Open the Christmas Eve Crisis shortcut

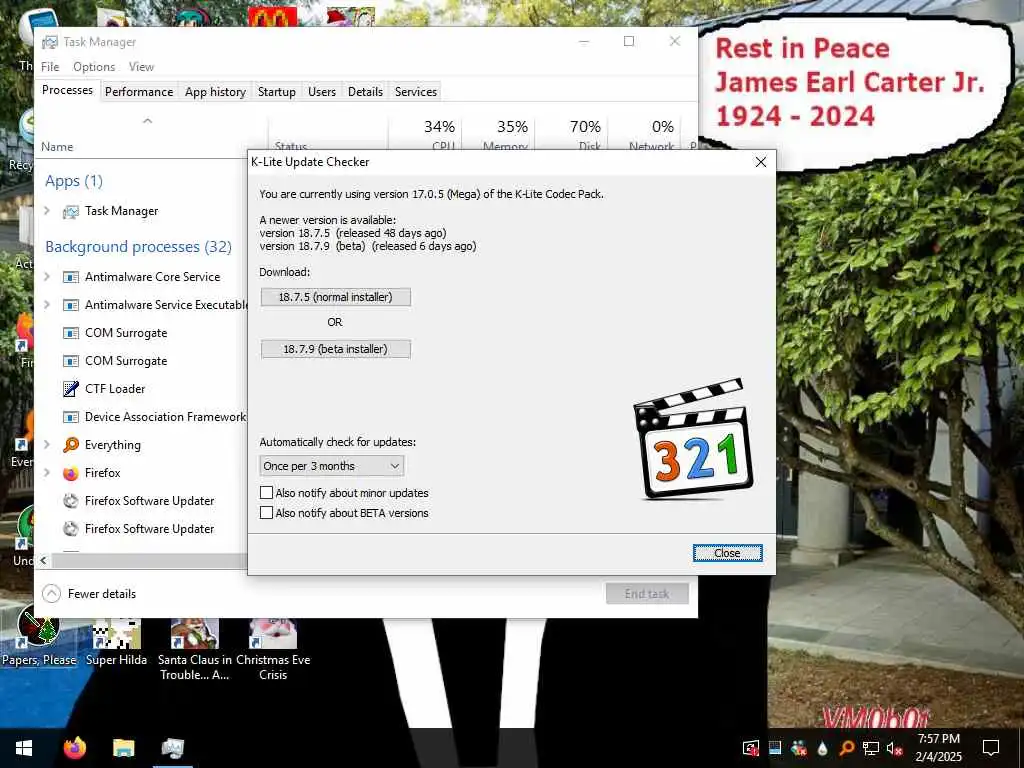coord(273,649)
